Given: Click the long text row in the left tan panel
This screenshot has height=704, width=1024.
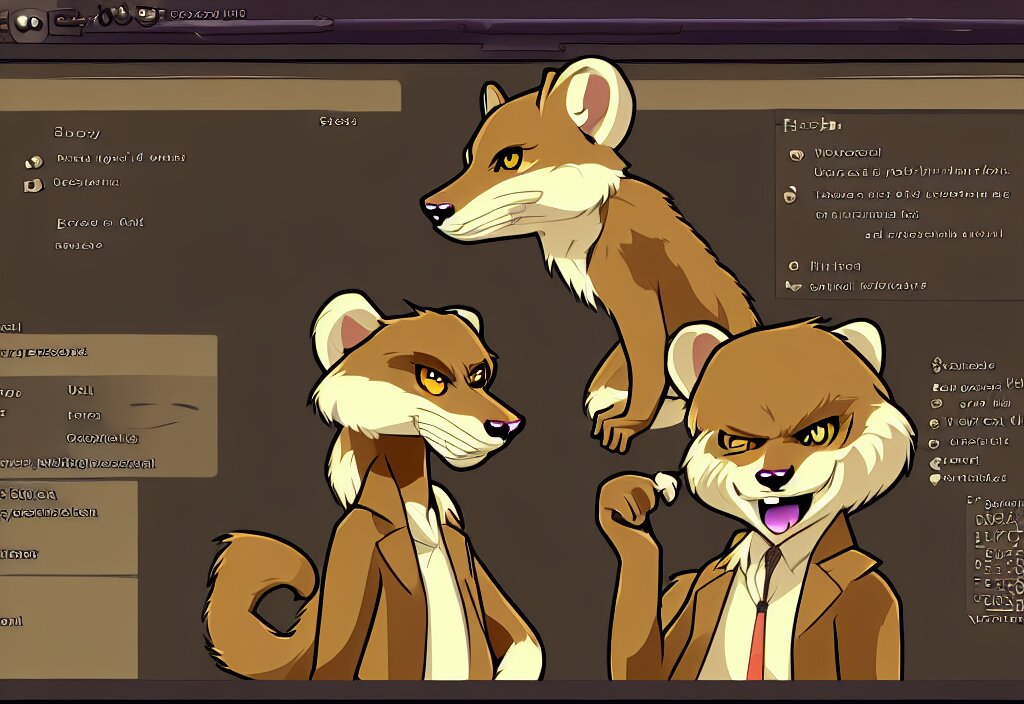Looking at the screenshot, I should 80,464.
